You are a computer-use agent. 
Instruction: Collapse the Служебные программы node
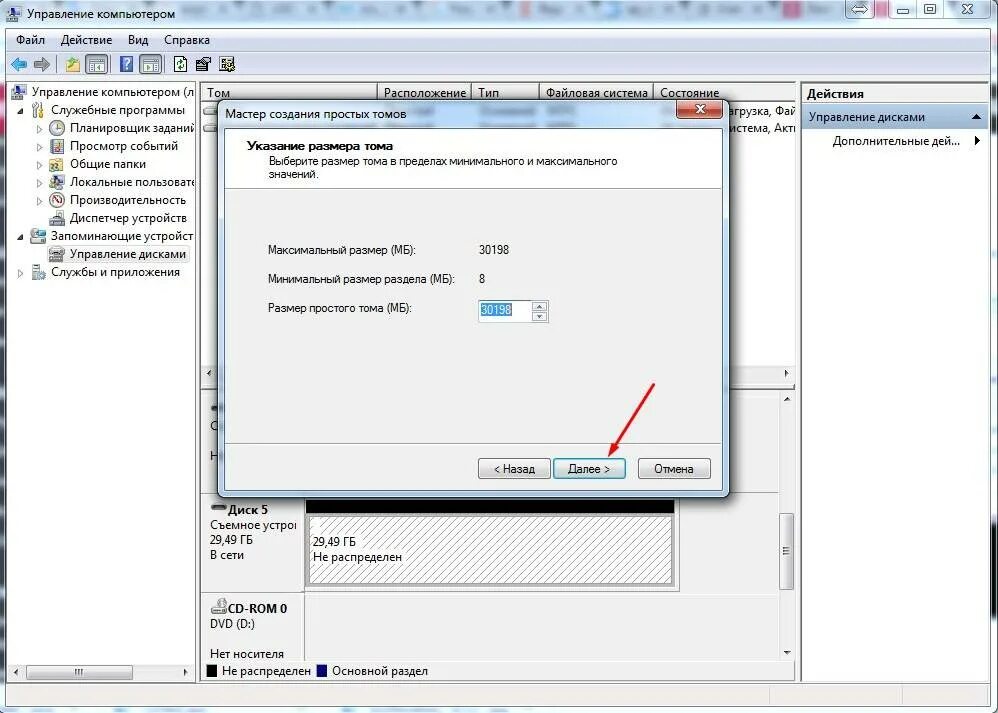click(20, 111)
